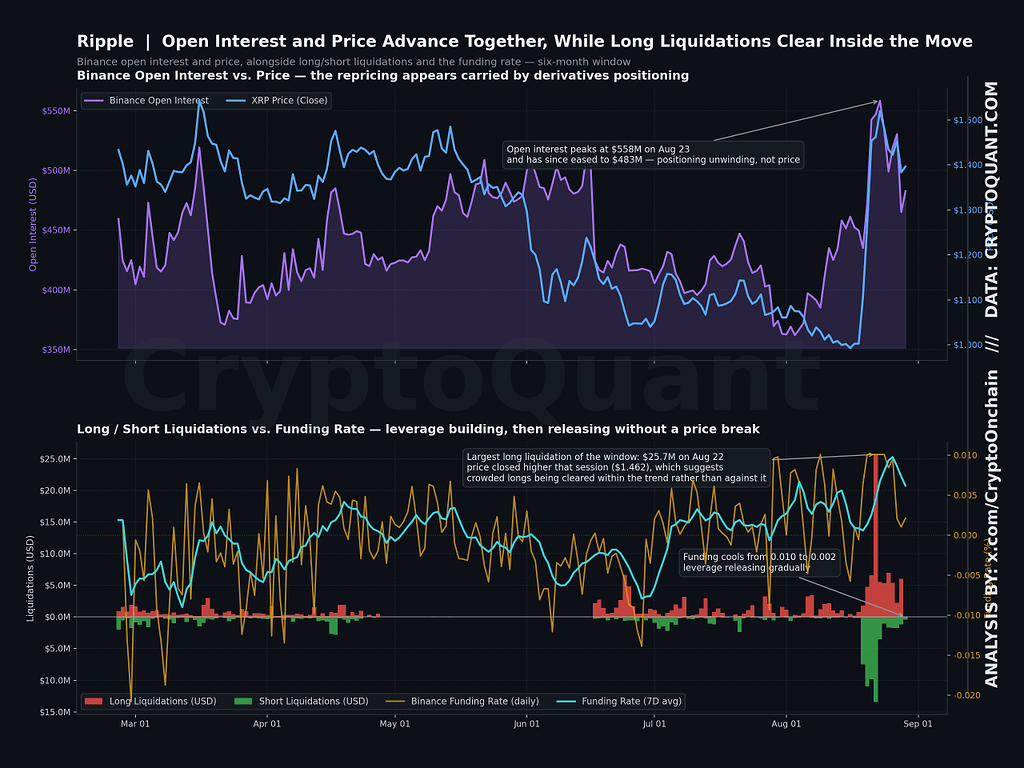1024x768 pixels.
Task: Click the Long Liquidations (USD) legend label
Action: coord(163,701)
